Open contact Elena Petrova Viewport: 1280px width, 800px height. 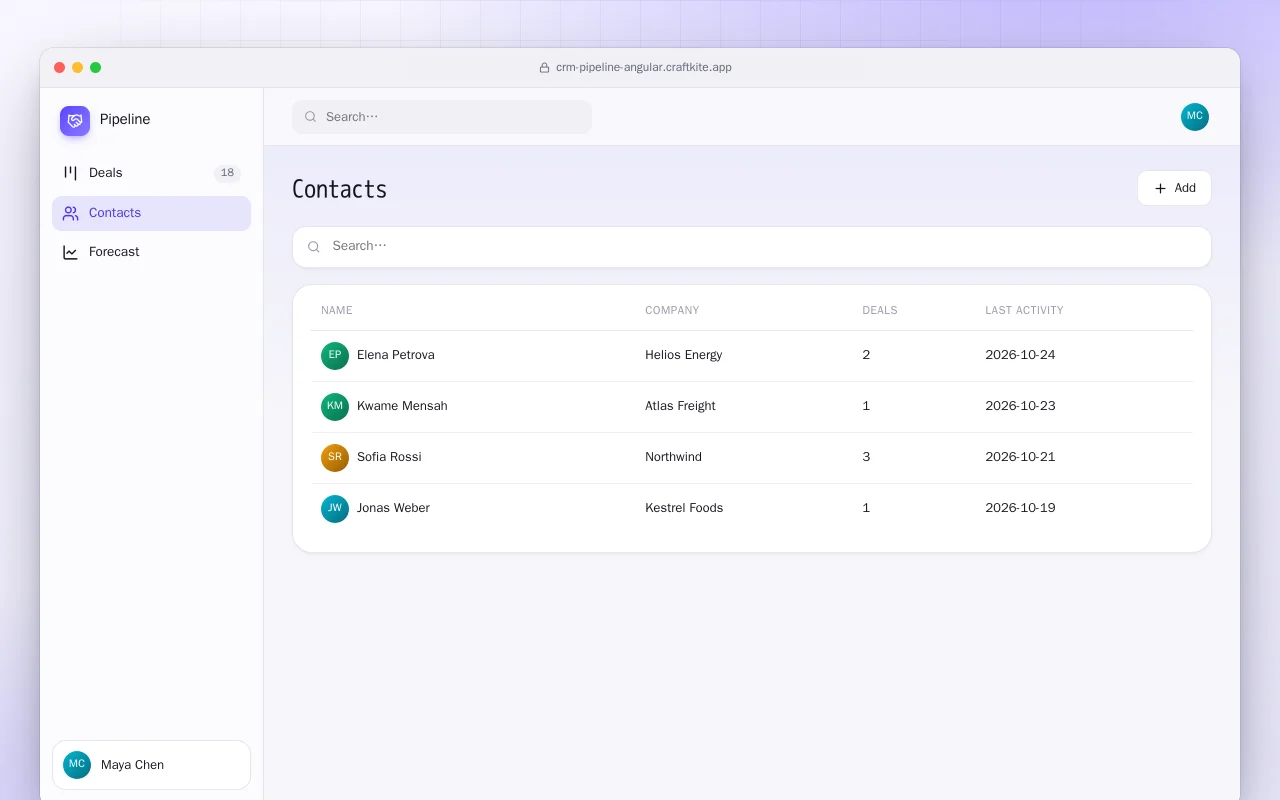[396, 355]
